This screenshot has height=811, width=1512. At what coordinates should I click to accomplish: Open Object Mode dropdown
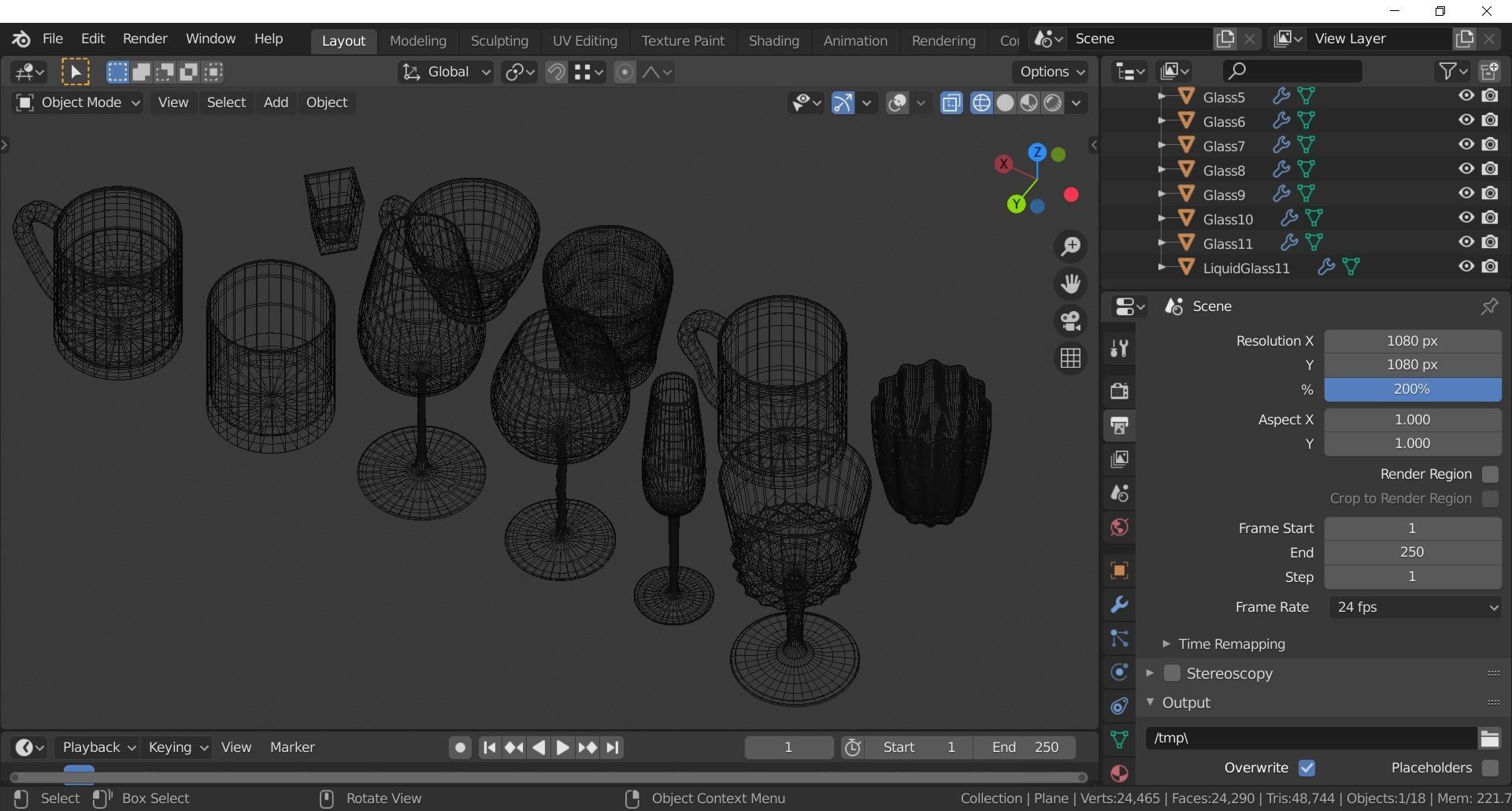[x=78, y=102]
